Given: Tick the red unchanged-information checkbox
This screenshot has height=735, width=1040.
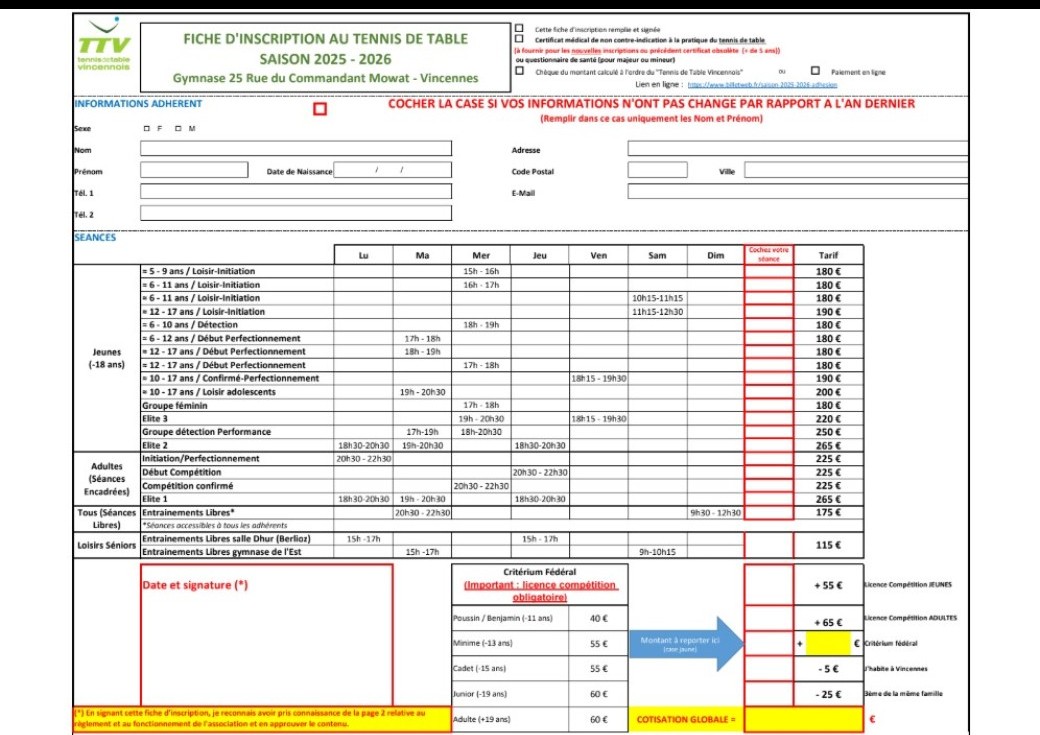Looking at the screenshot, I should 320,109.
